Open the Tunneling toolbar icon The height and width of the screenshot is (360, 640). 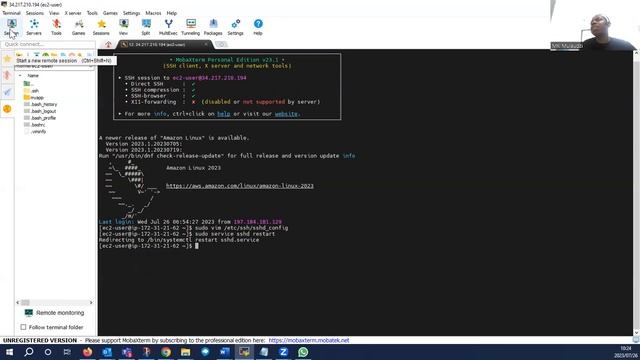pos(191,27)
